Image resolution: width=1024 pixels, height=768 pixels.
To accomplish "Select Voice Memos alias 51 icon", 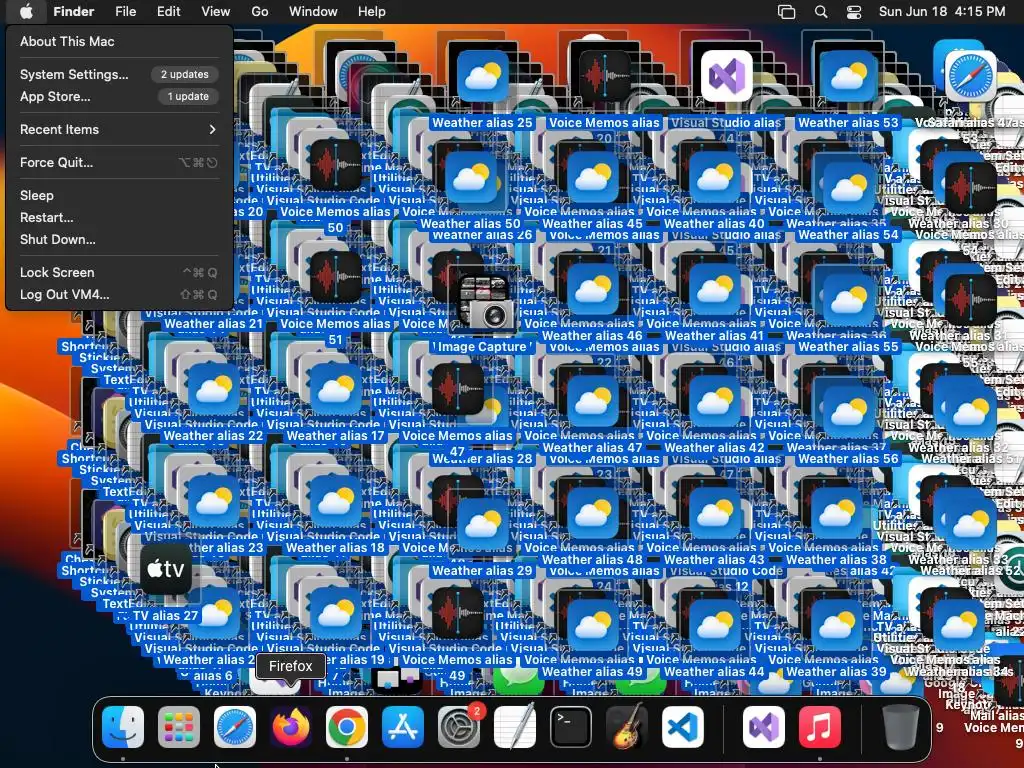I will pos(335,278).
